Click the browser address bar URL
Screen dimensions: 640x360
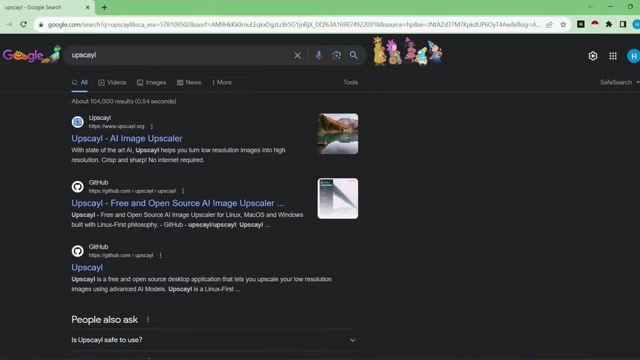[x=294, y=24]
